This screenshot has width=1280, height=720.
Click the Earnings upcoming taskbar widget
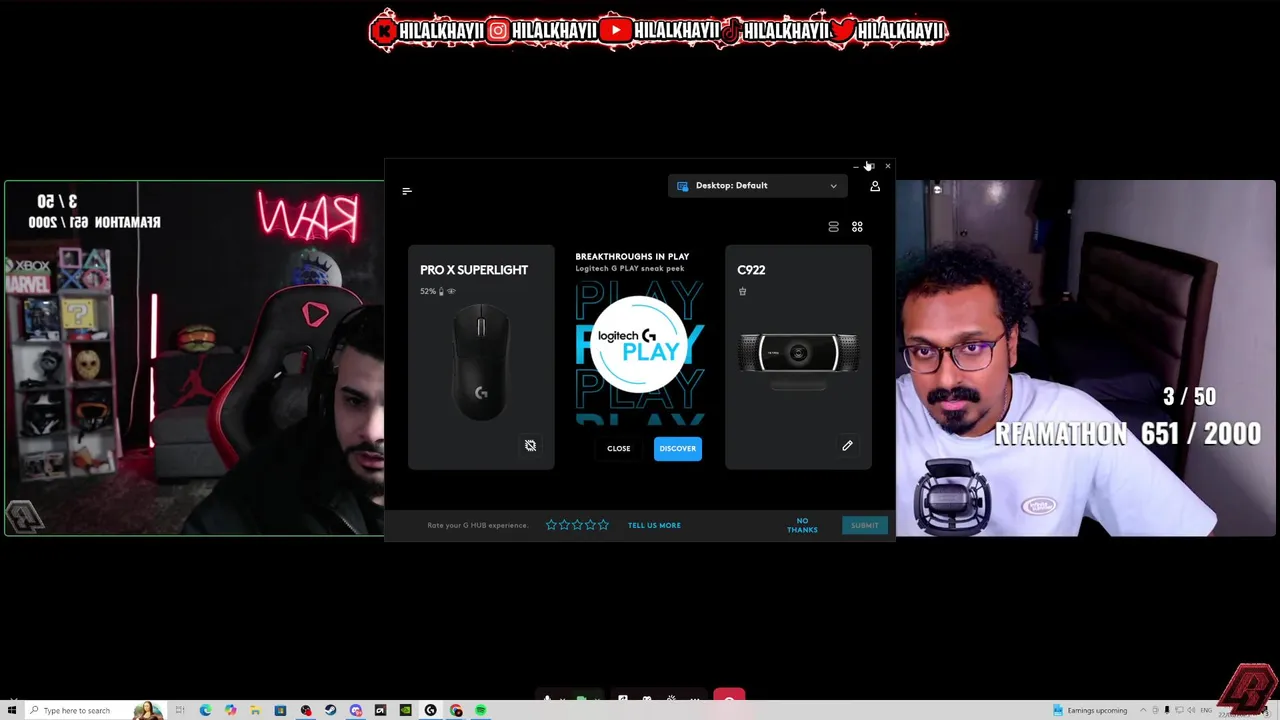(1090, 710)
